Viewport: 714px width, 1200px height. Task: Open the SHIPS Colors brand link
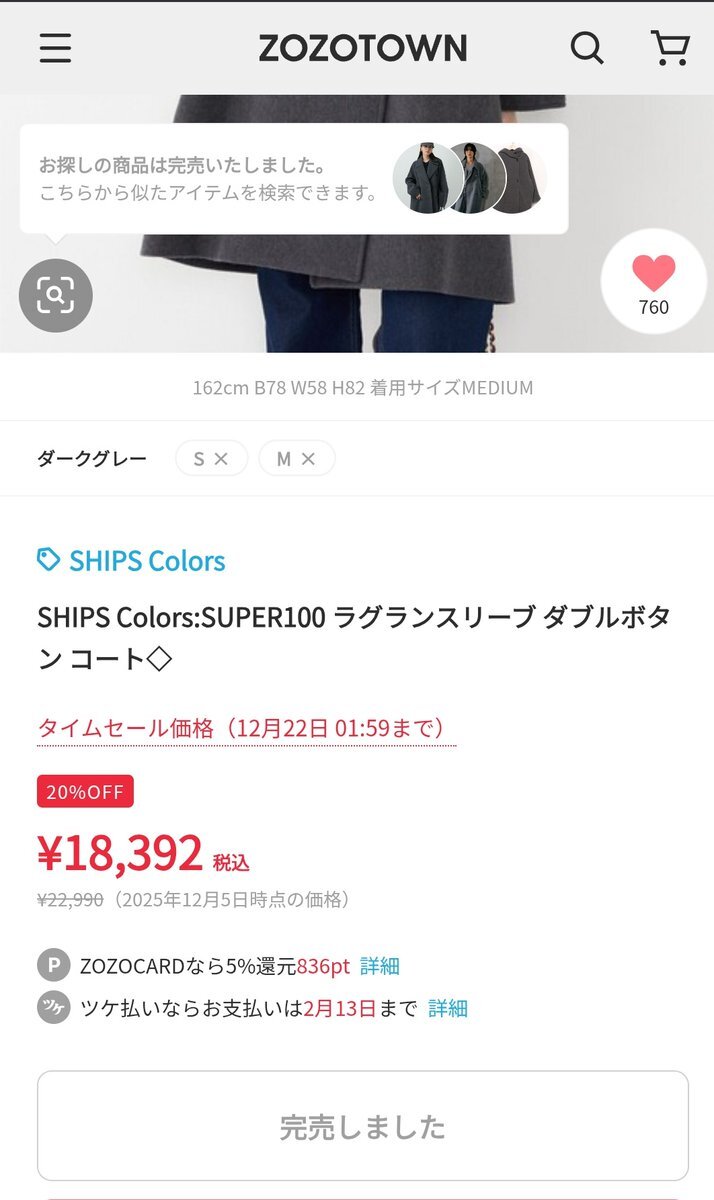(x=147, y=561)
